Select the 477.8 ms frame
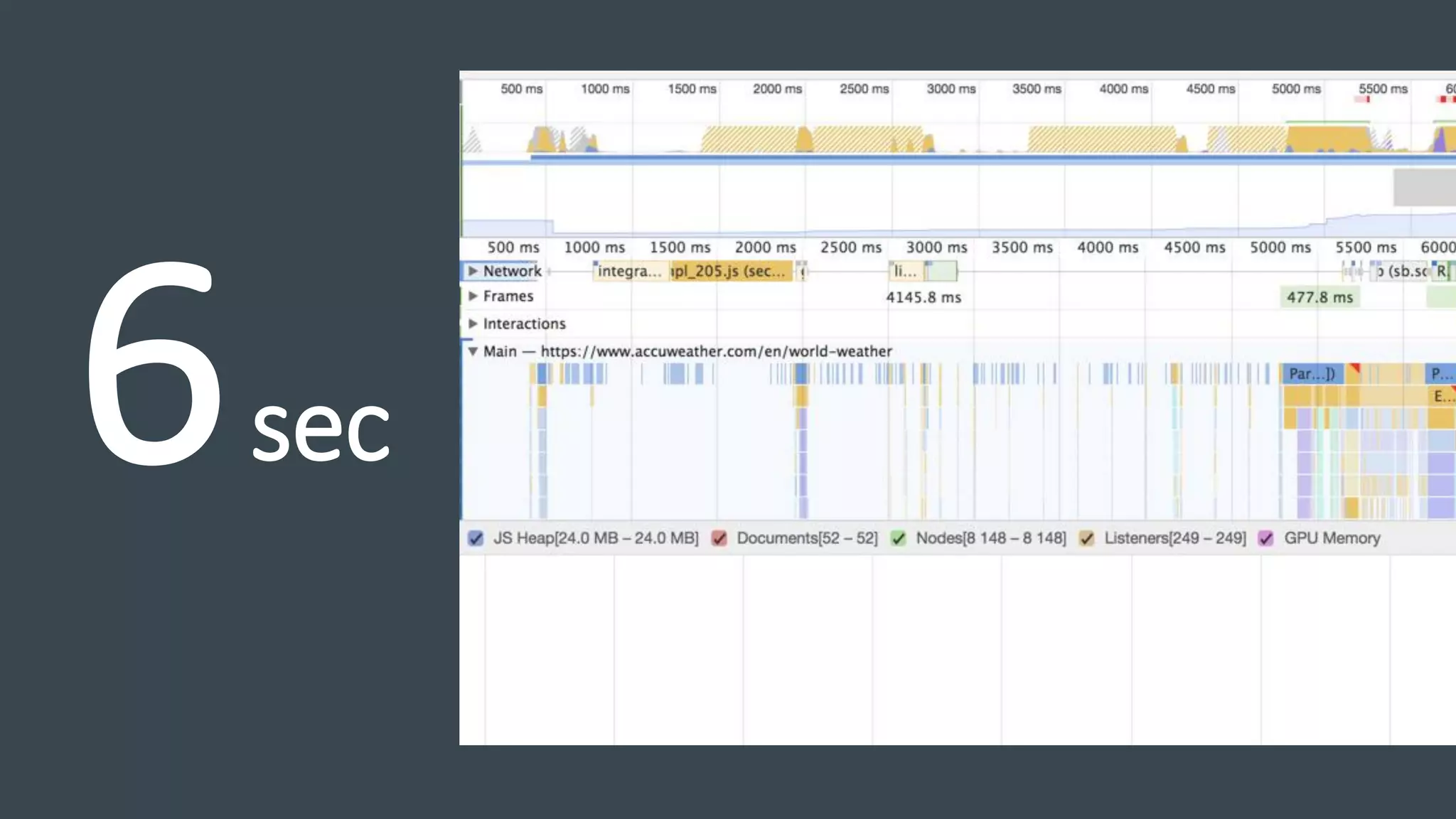Image resolution: width=1456 pixels, height=819 pixels. tap(1319, 297)
